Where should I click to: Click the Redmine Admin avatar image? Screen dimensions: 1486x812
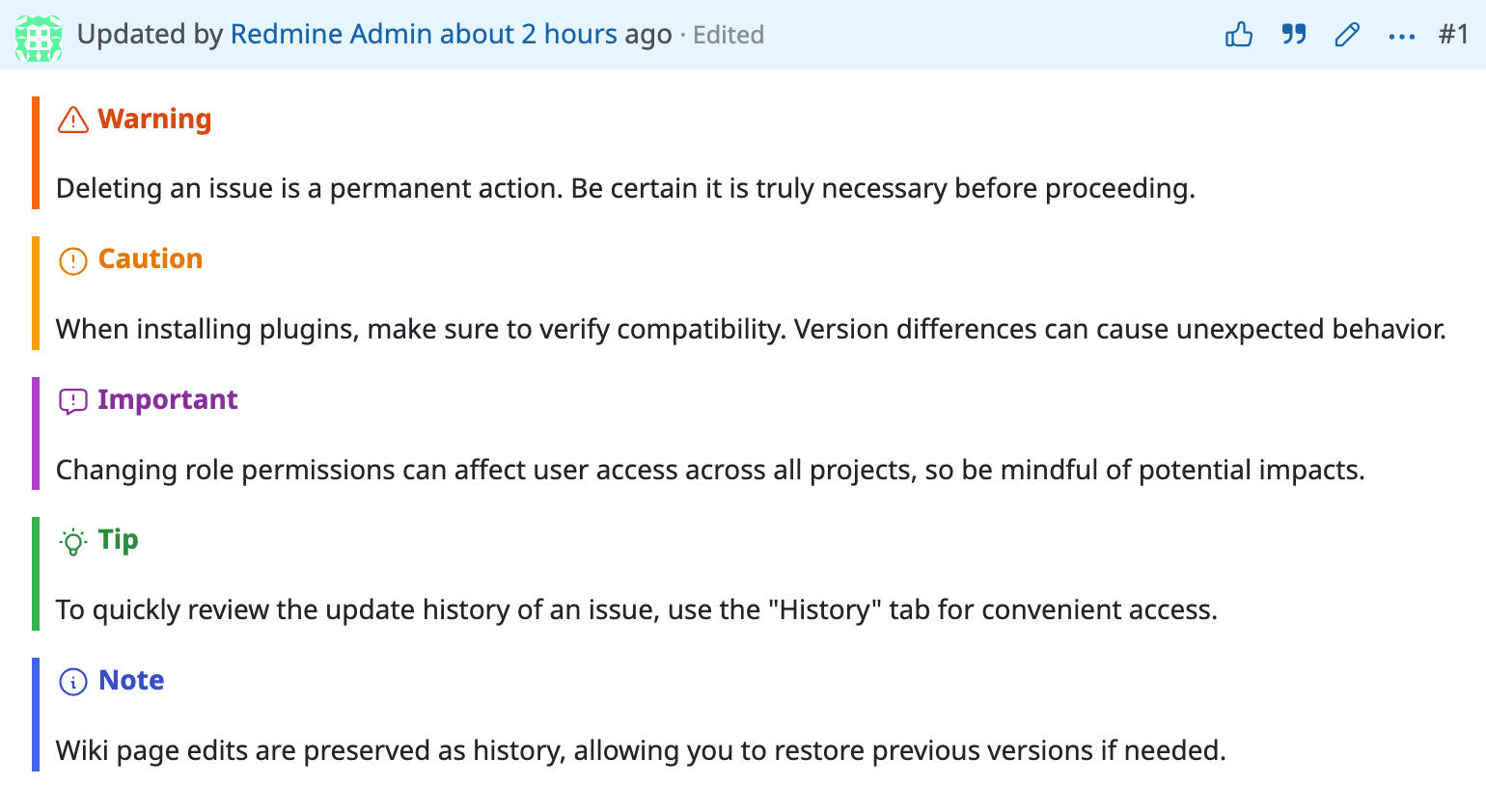(39, 38)
